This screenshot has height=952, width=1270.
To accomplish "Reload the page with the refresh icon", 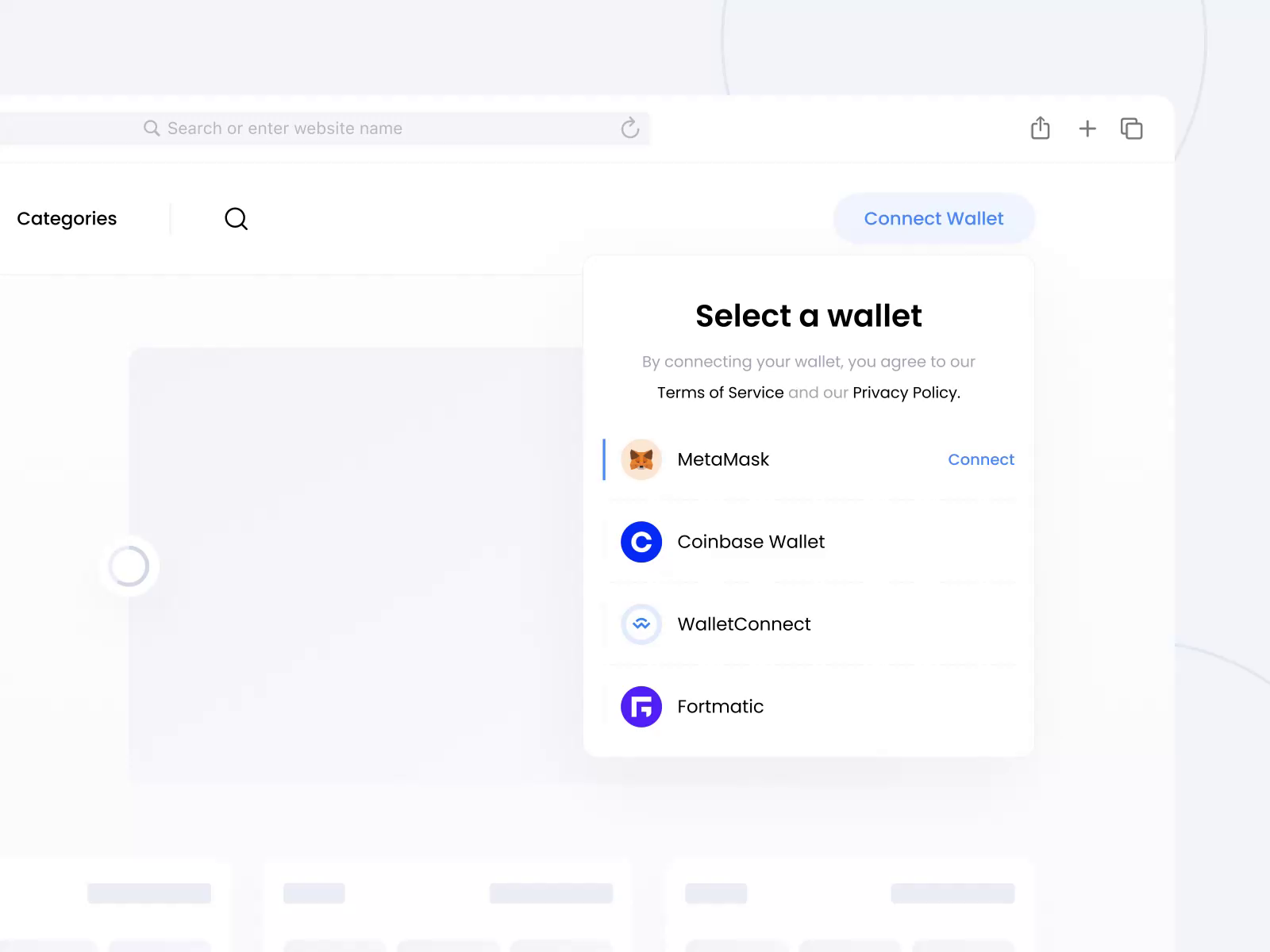I will (629, 128).
